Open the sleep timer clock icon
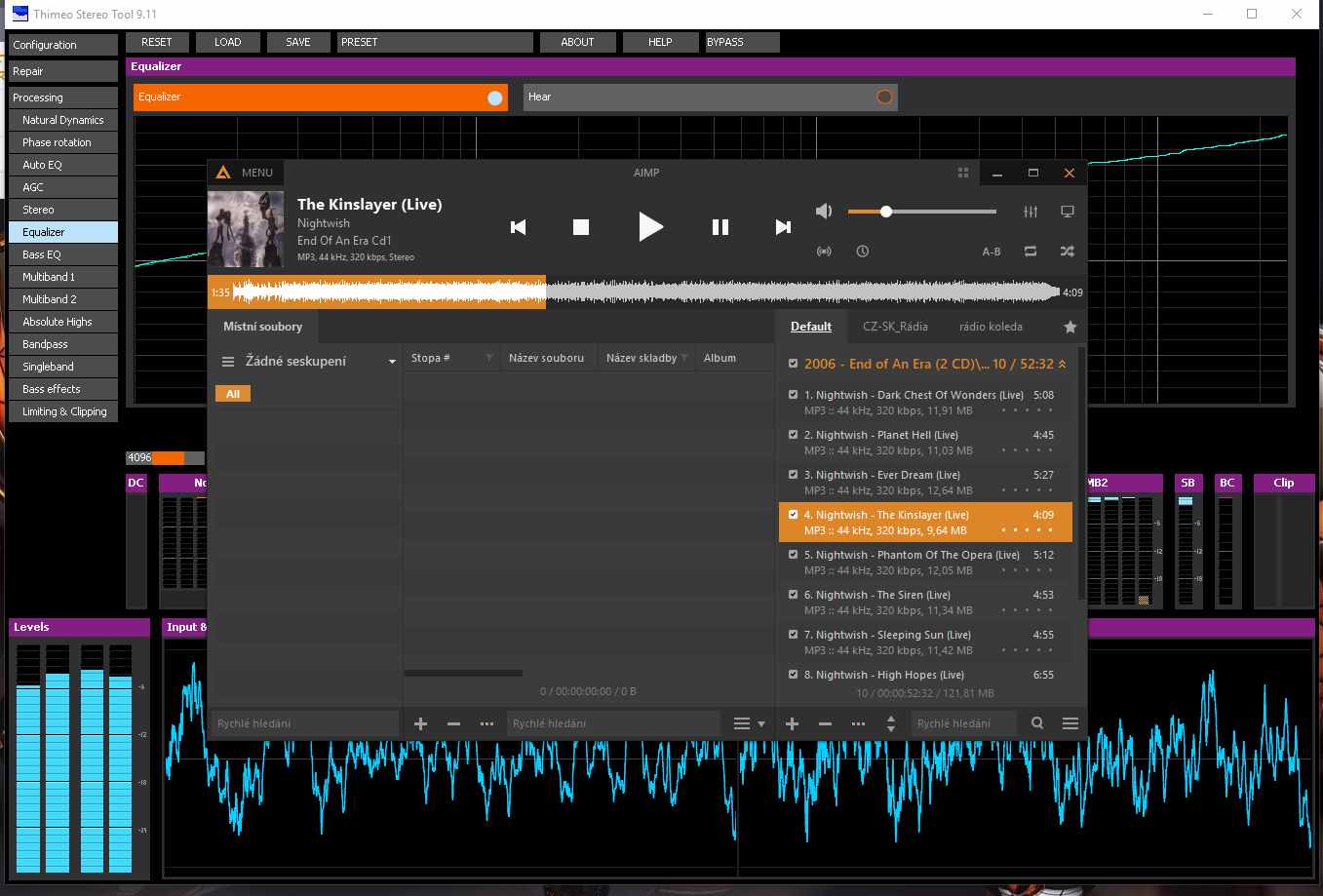1323x896 pixels. [x=863, y=252]
